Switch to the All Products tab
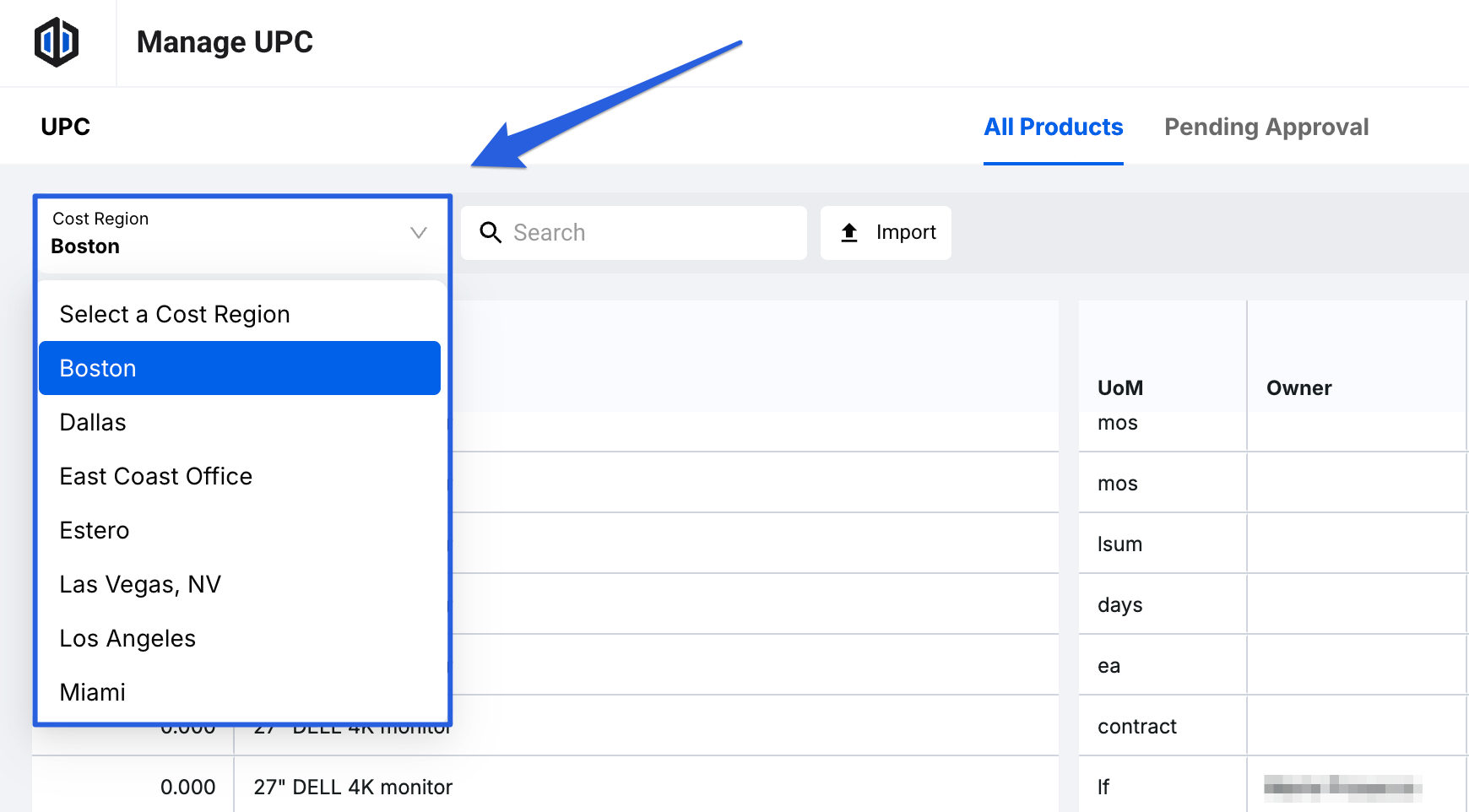 [x=1053, y=127]
